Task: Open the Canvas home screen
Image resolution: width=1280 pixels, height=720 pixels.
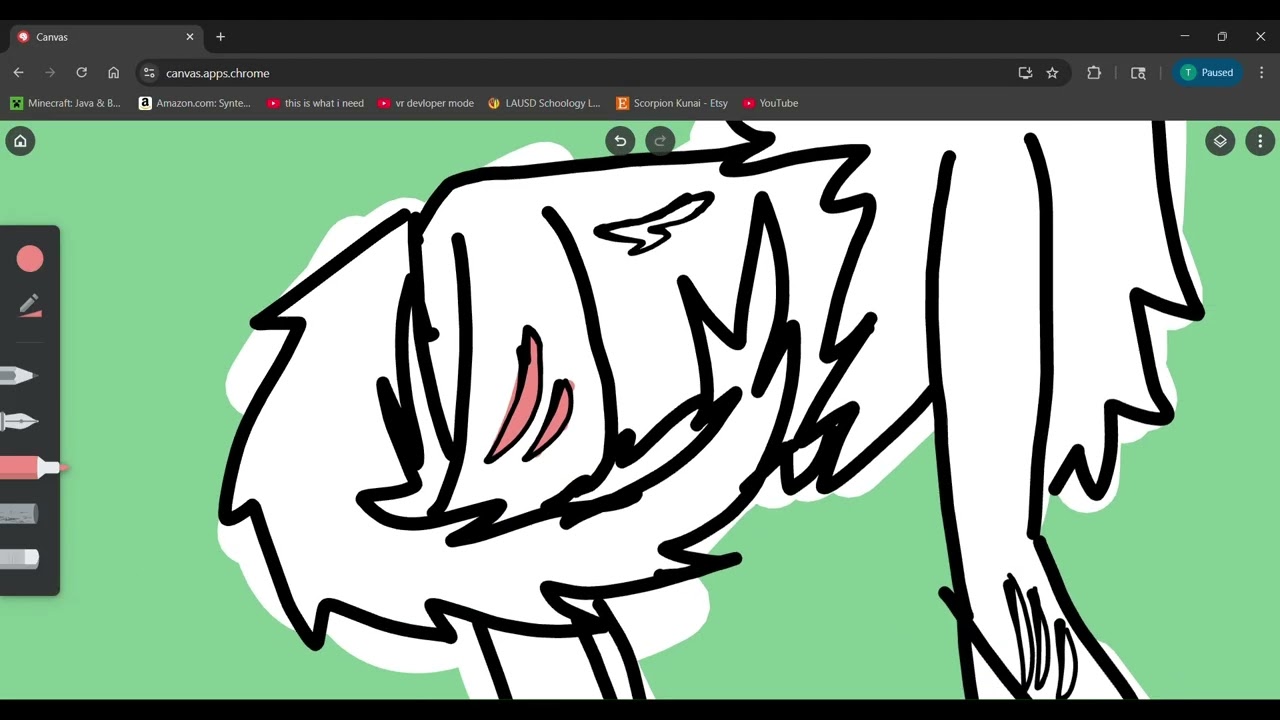Action: pos(20,141)
